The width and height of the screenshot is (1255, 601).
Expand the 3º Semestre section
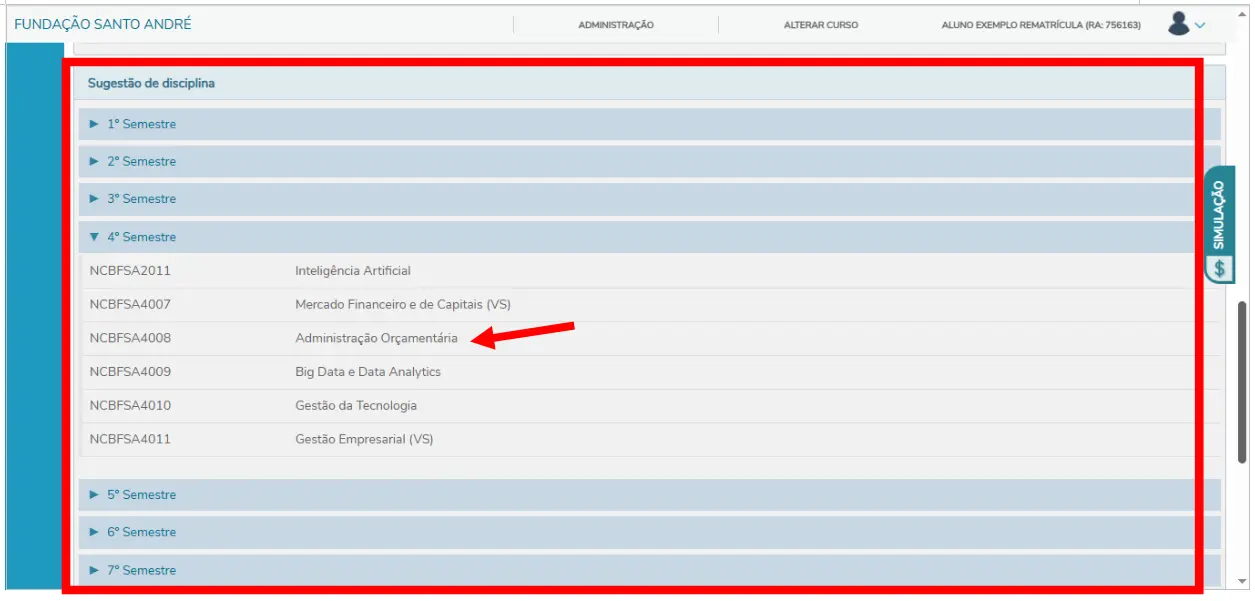point(141,199)
